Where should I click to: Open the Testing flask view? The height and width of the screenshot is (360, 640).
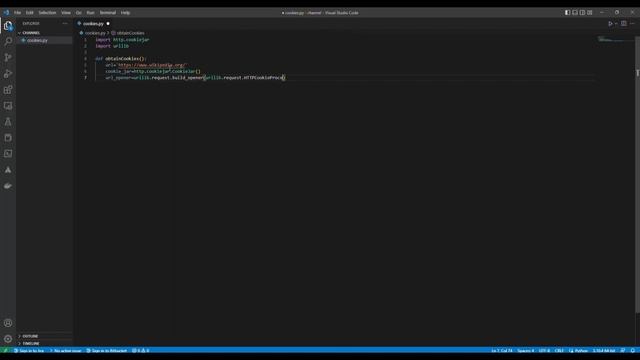[x=8, y=122]
